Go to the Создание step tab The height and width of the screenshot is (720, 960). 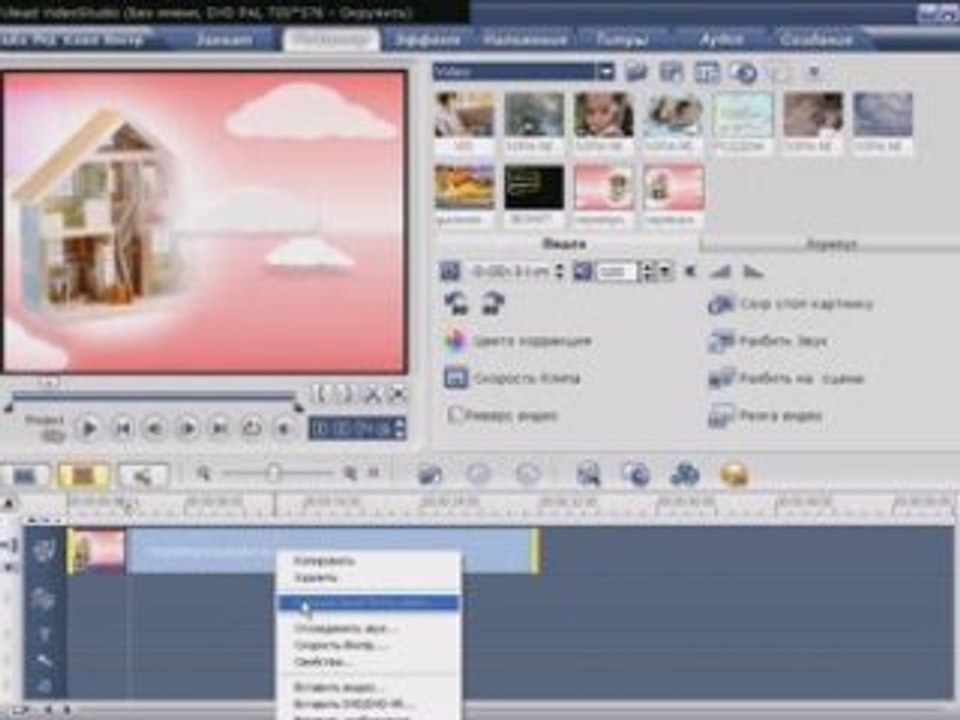coord(816,40)
